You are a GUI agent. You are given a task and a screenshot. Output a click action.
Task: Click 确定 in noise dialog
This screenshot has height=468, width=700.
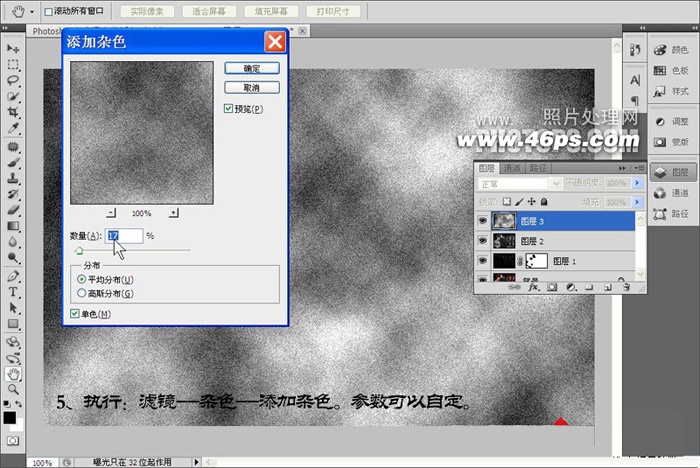tap(252, 68)
